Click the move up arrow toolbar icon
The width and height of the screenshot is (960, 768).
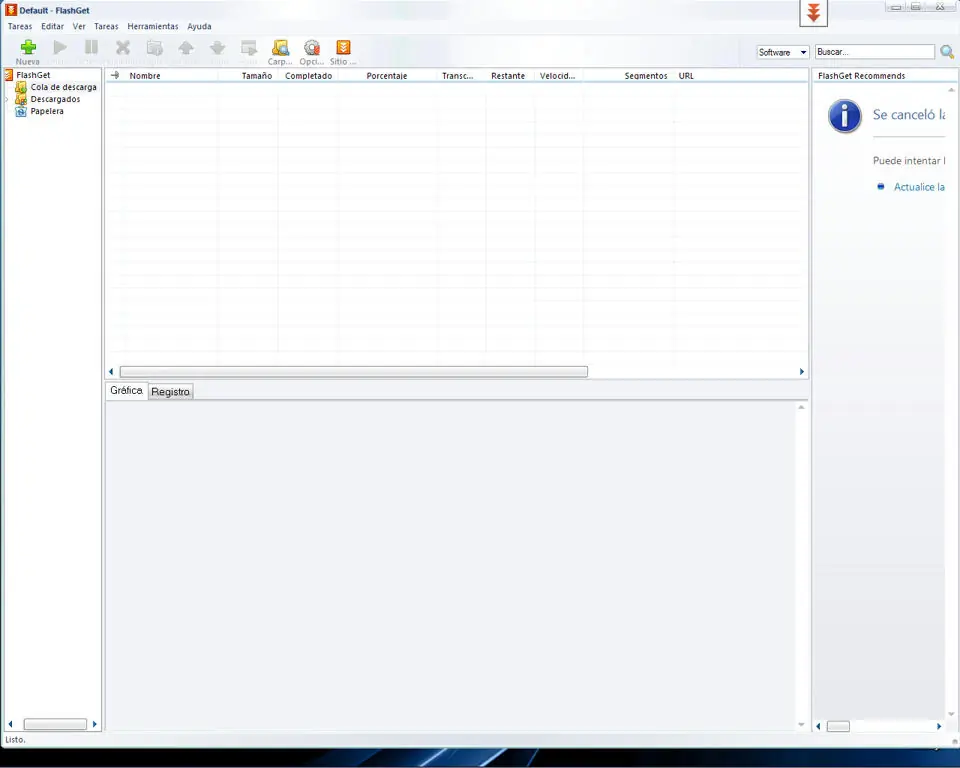click(186, 47)
